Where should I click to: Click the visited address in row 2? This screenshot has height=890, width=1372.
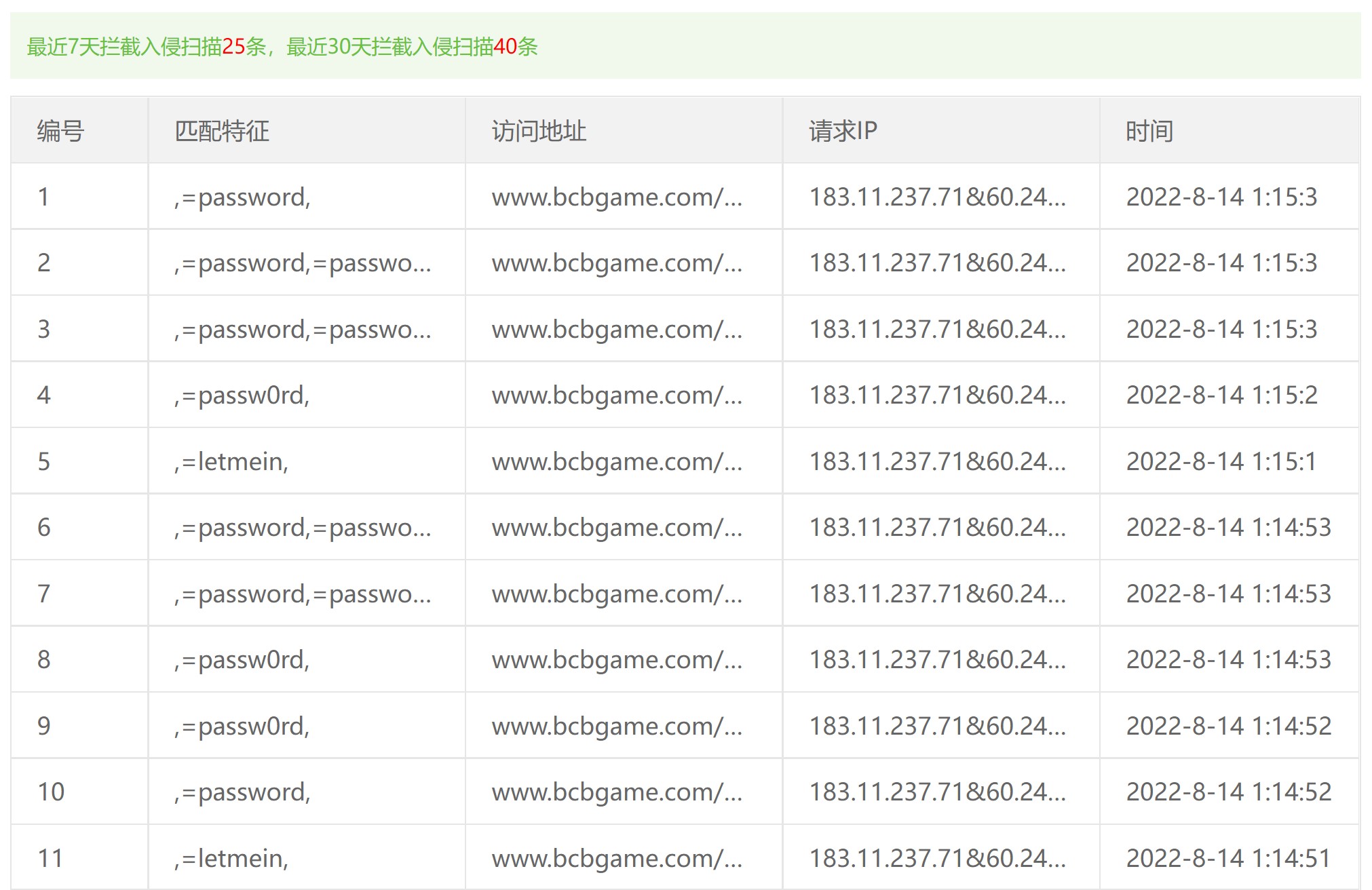pyautogui.click(x=617, y=263)
